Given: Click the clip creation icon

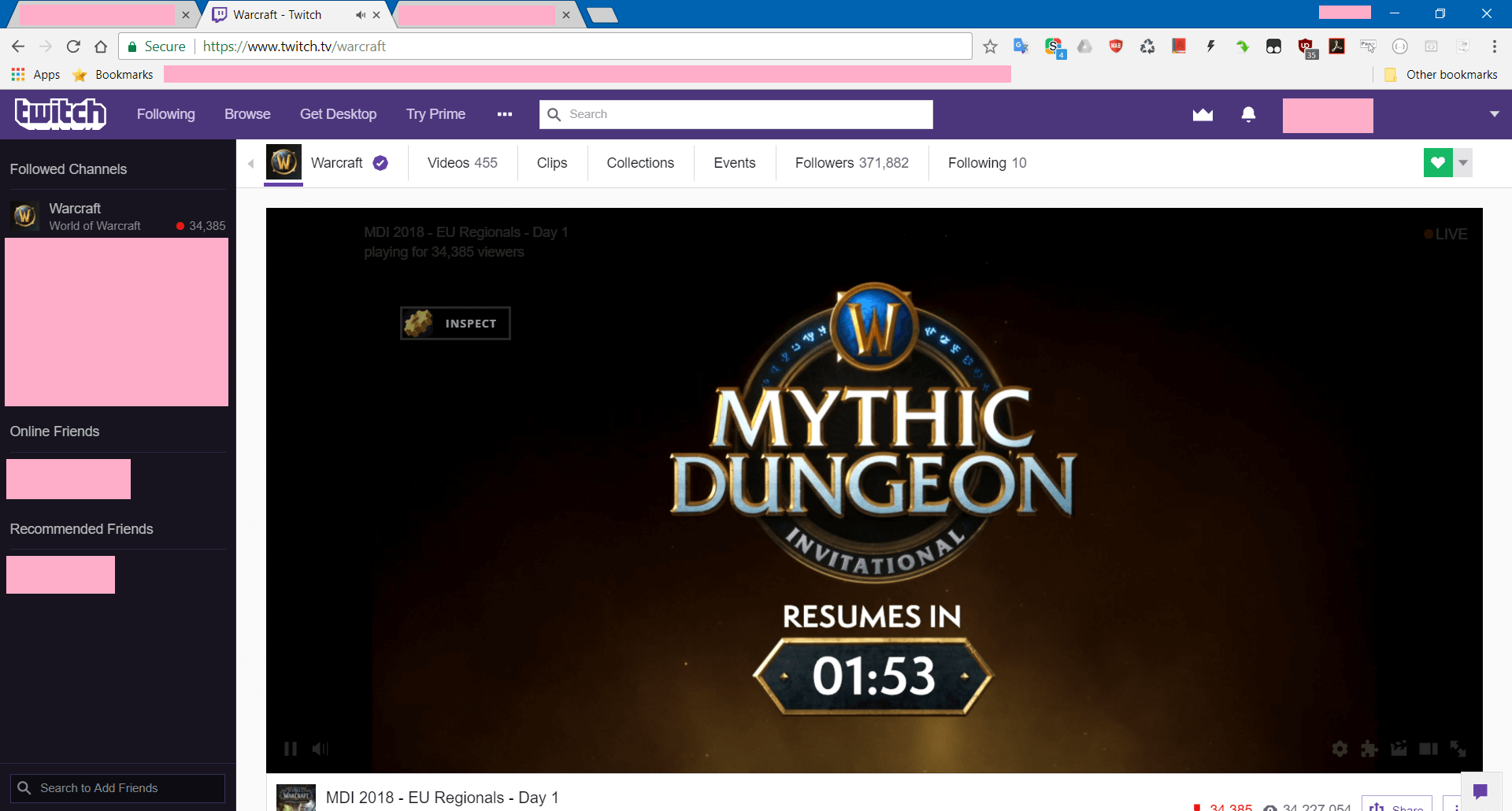Looking at the screenshot, I should tap(1399, 749).
